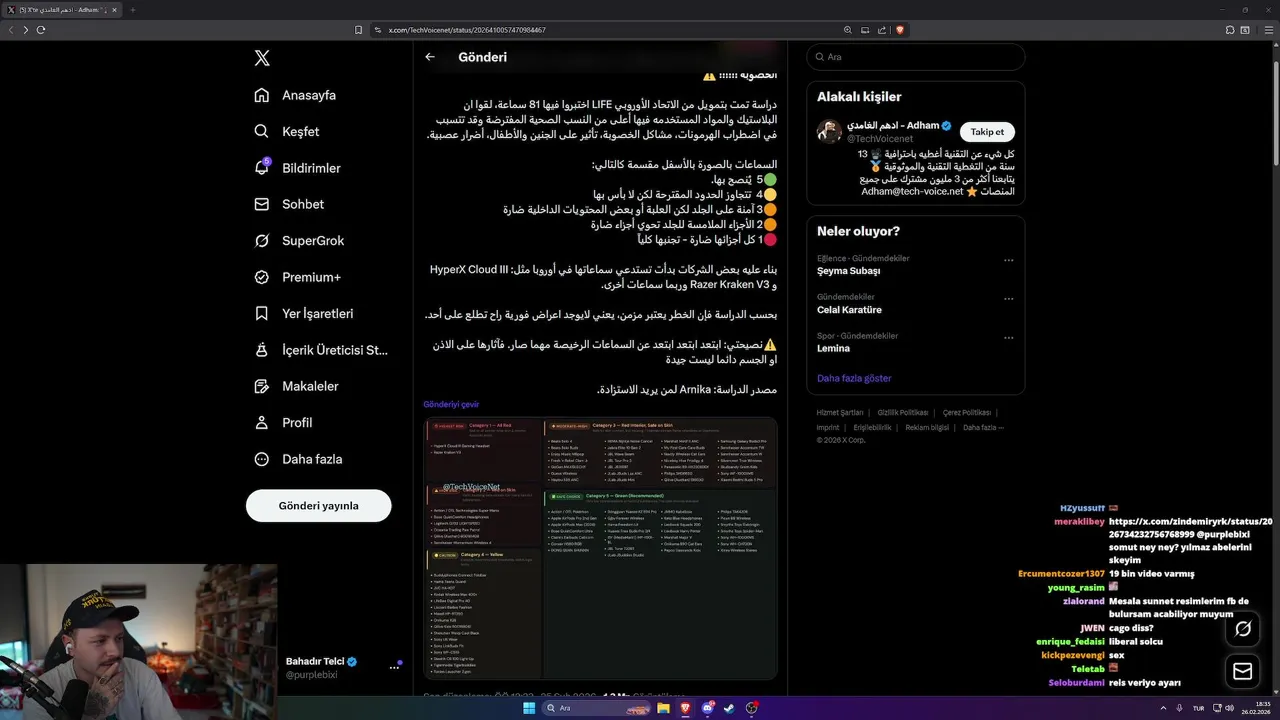Open the Reklam bilgisi footer link
The height and width of the screenshot is (720, 1280).
pos(927,427)
